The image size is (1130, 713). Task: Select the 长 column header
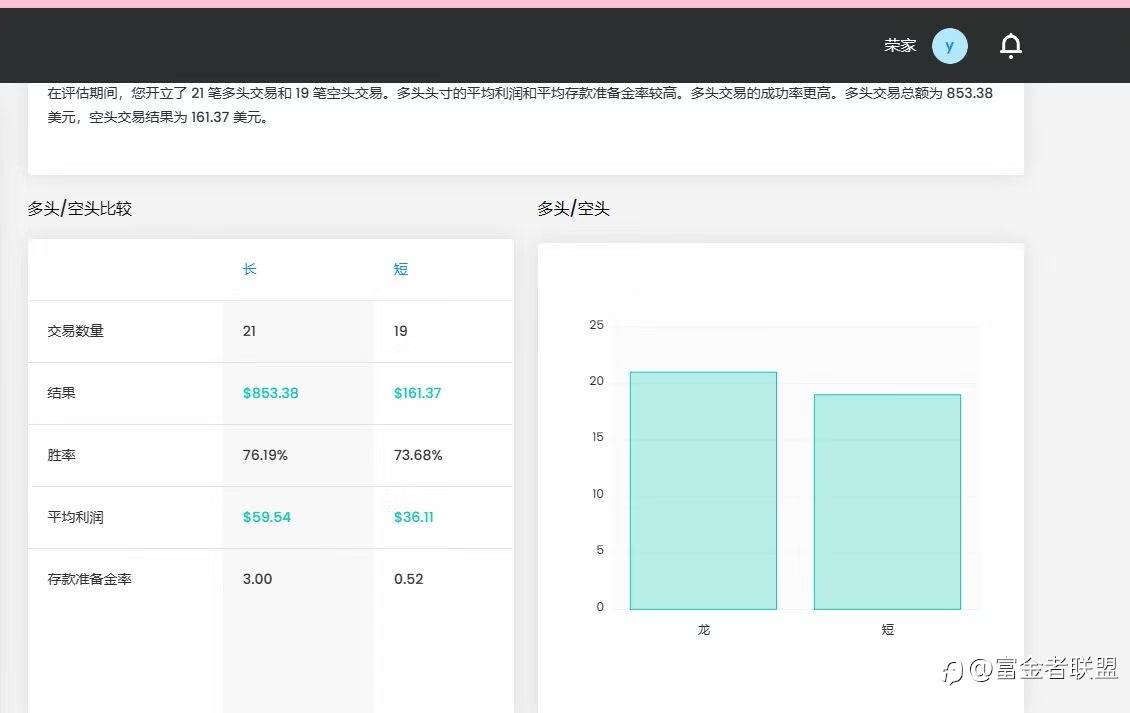coord(249,269)
